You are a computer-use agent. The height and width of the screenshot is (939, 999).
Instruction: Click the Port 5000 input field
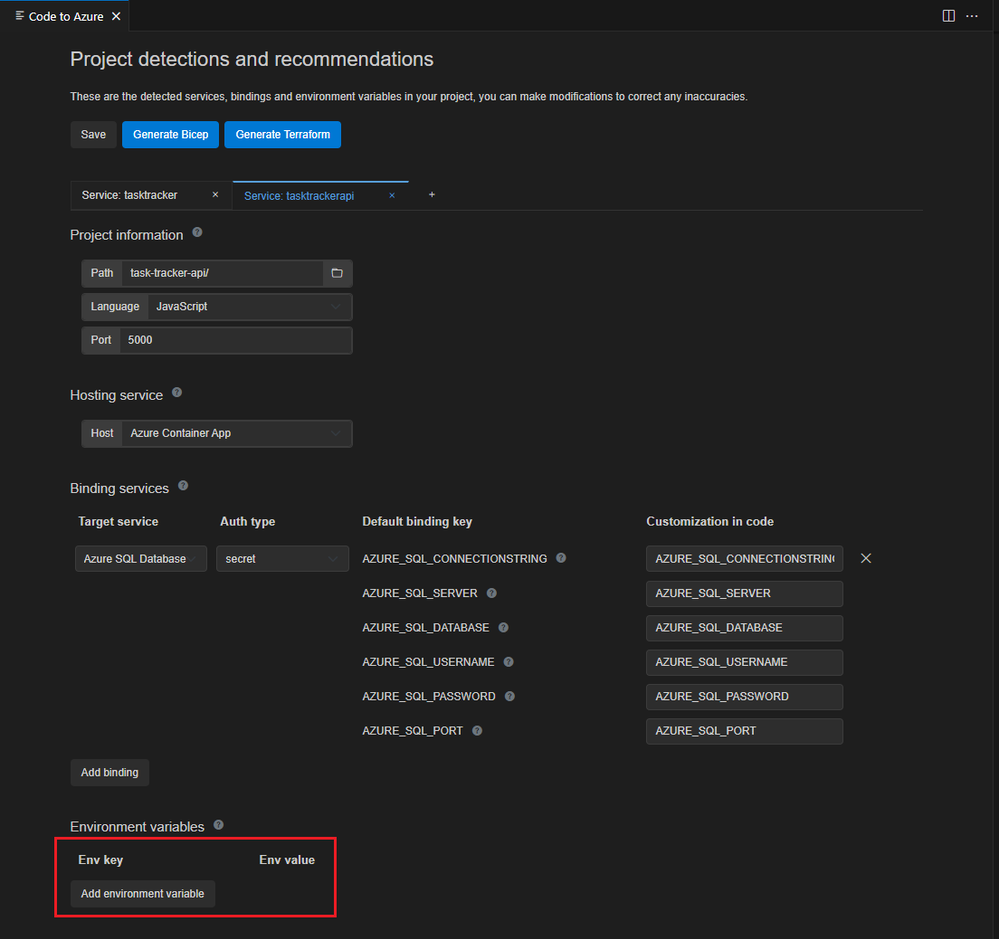tap(236, 340)
